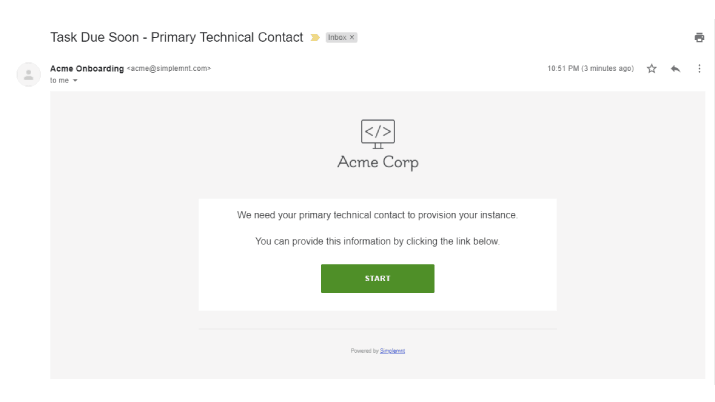Click the 10:51 PM timestamp
This screenshot has width=715, height=402.
(591, 68)
